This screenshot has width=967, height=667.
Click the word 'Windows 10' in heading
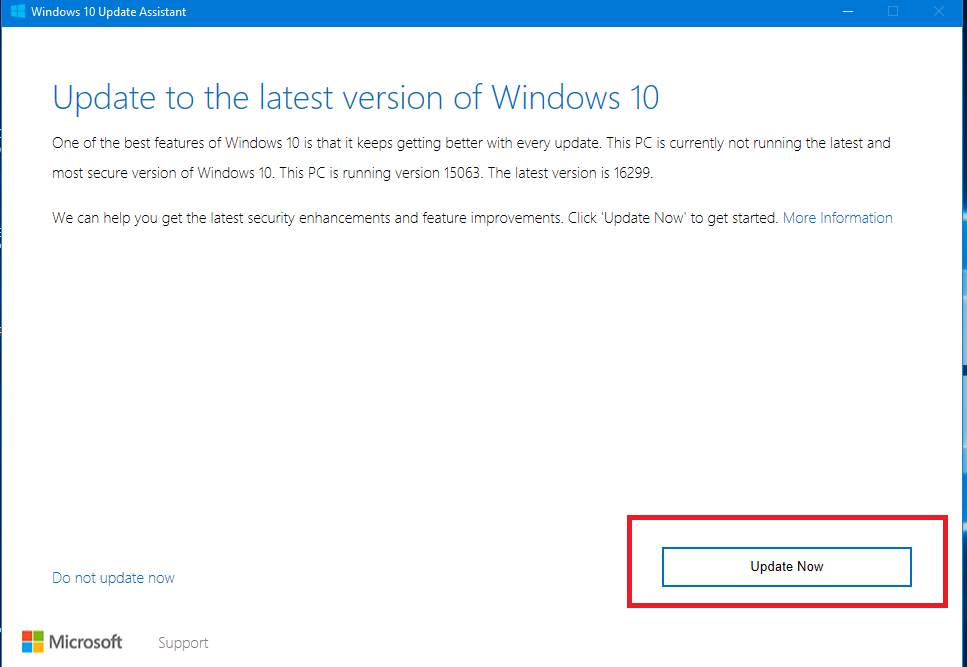(x=575, y=97)
